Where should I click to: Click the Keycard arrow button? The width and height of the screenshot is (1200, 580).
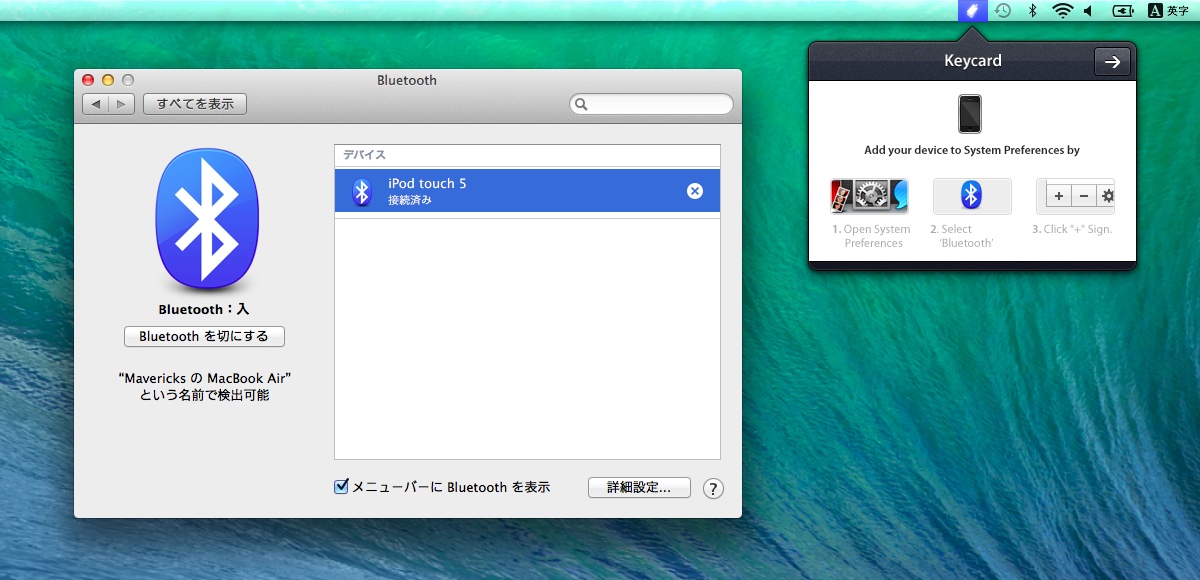(1112, 61)
